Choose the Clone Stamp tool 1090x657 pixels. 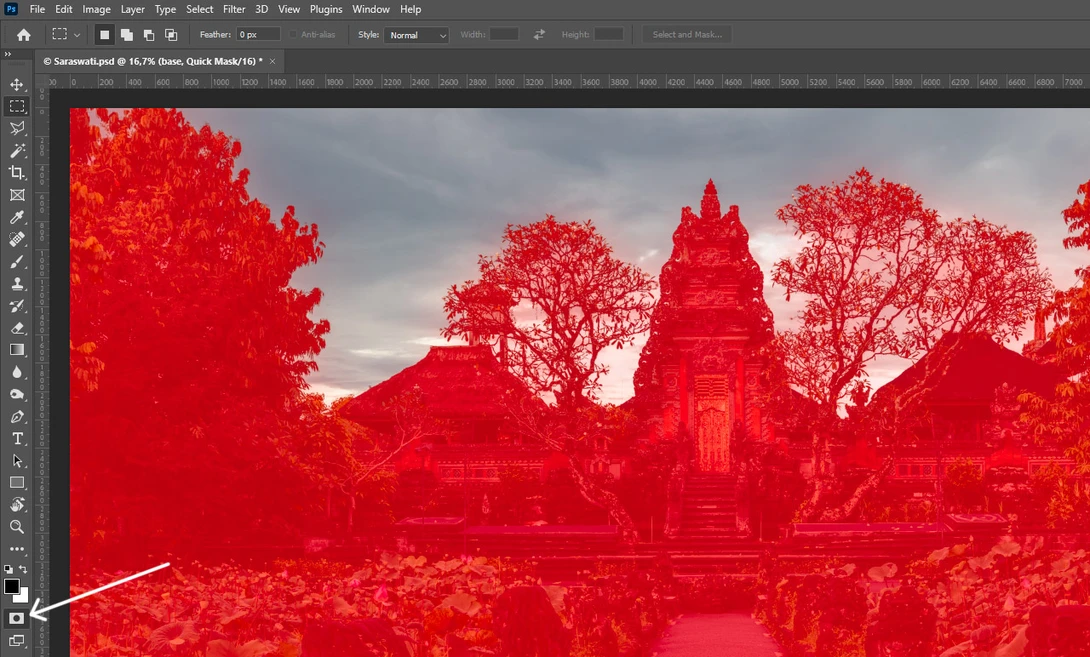[17, 284]
